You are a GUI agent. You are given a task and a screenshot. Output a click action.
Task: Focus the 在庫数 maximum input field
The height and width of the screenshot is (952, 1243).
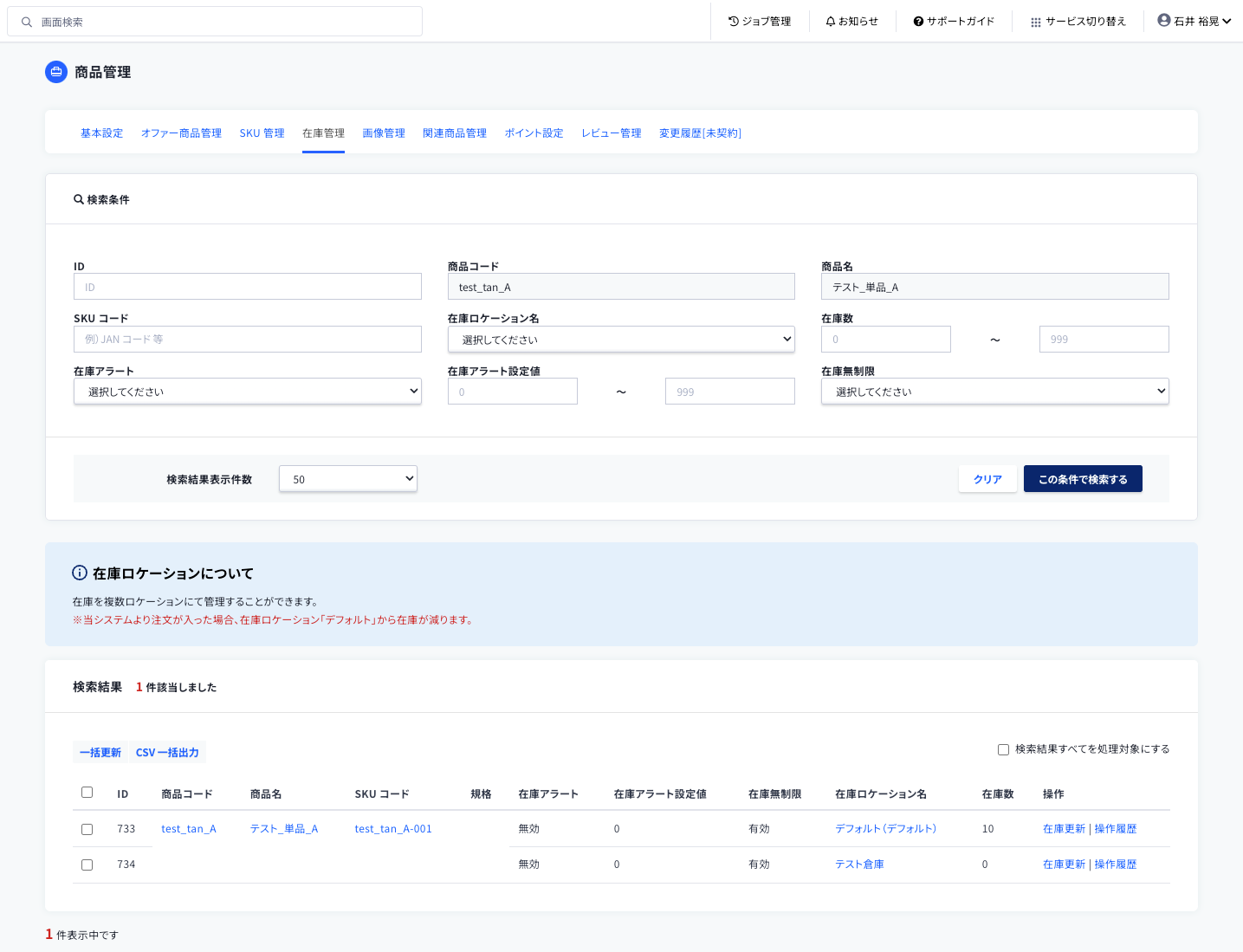(1104, 339)
